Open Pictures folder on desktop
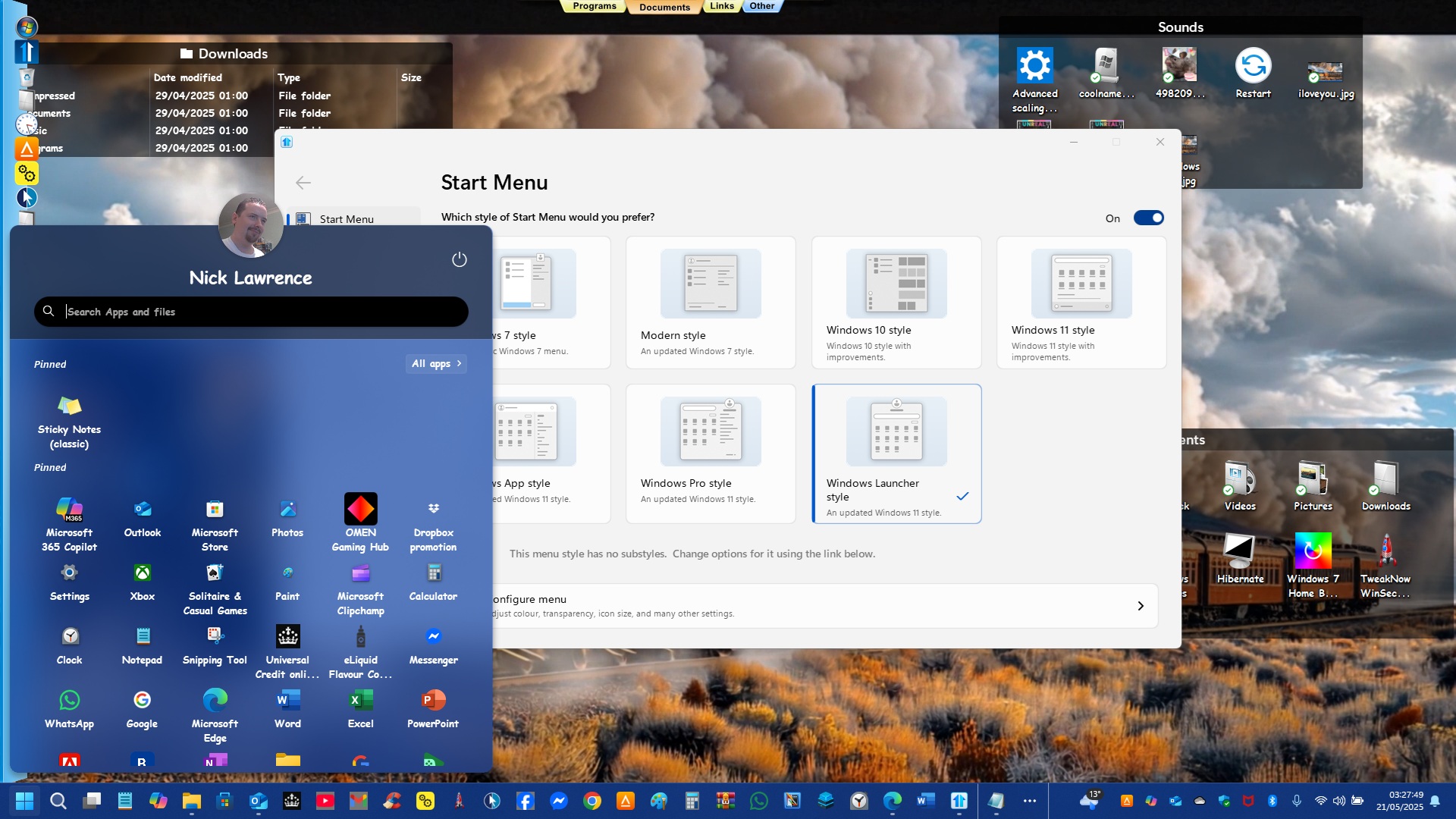1456x819 pixels. tap(1313, 486)
